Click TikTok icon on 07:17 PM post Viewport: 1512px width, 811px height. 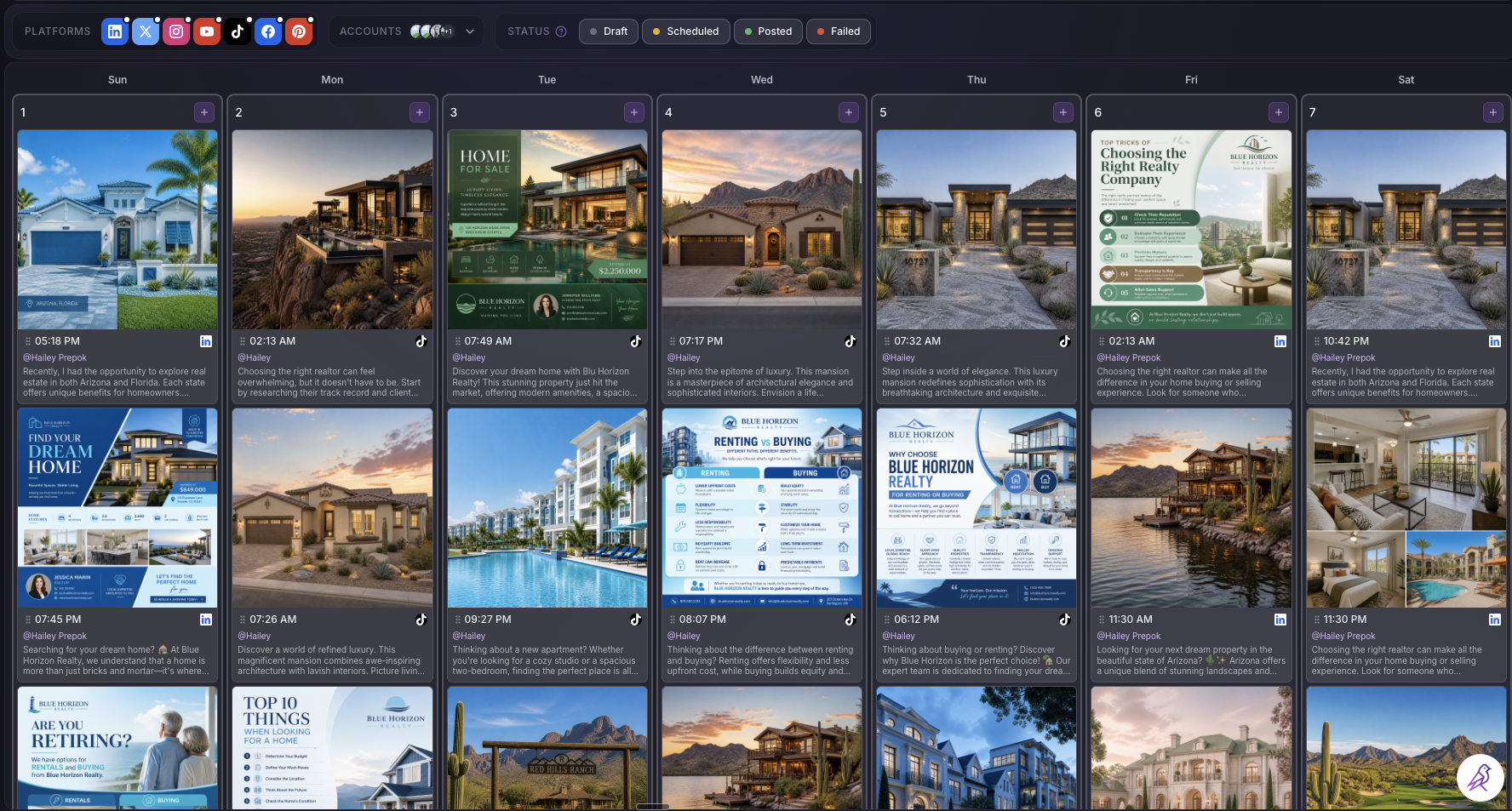[x=850, y=341]
